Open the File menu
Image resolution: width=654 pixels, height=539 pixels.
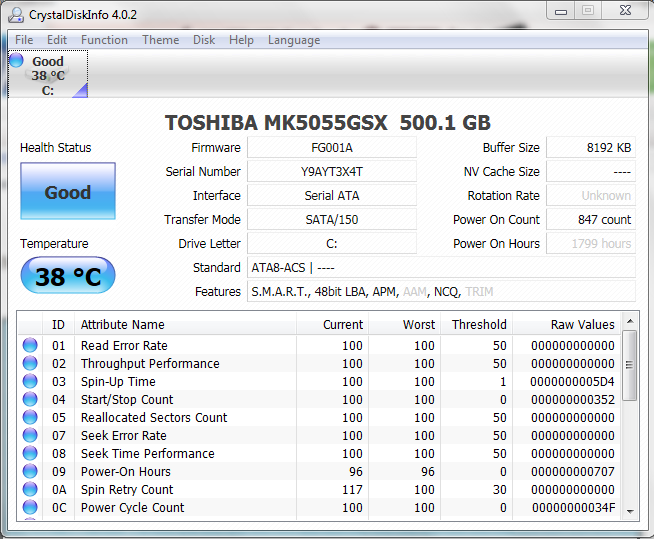[24, 40]
